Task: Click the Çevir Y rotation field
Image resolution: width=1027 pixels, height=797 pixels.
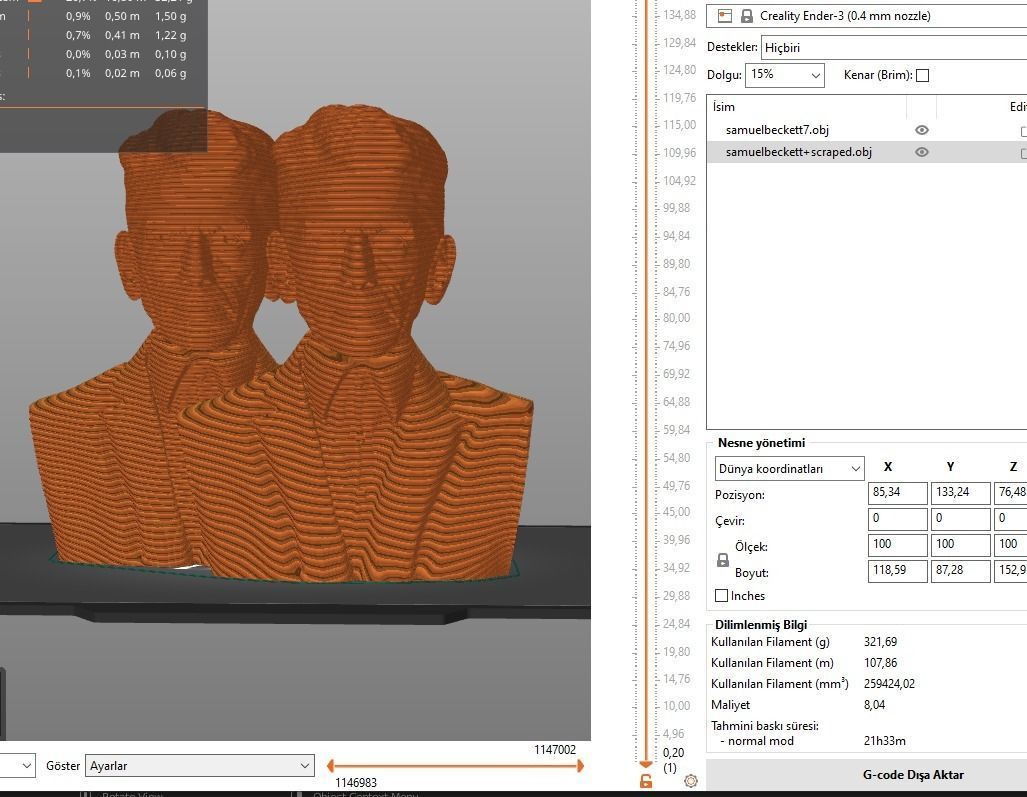Action: [960, 519]
